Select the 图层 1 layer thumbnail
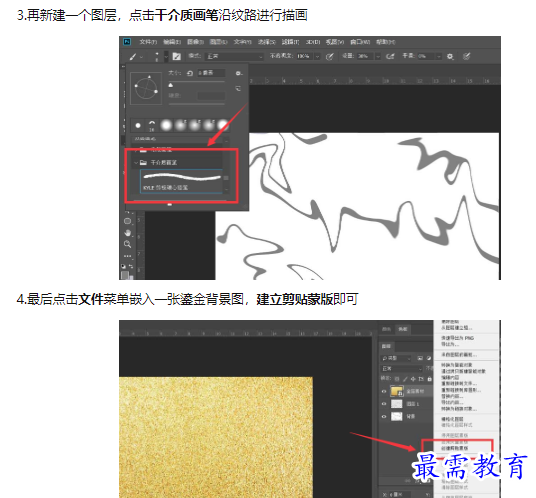Viewport: 536px width, 498px height. point(397,404)
